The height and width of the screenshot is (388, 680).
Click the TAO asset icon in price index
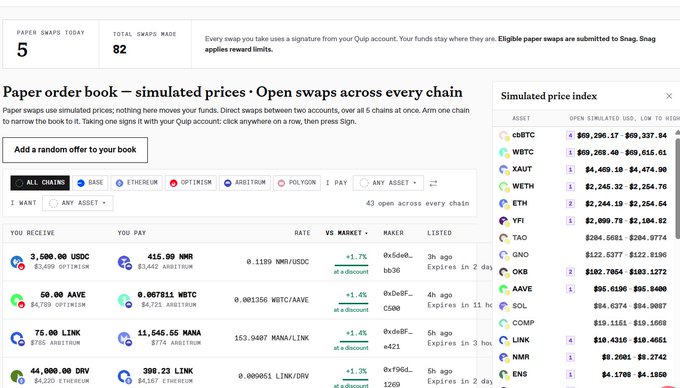(x=504, y=238)
